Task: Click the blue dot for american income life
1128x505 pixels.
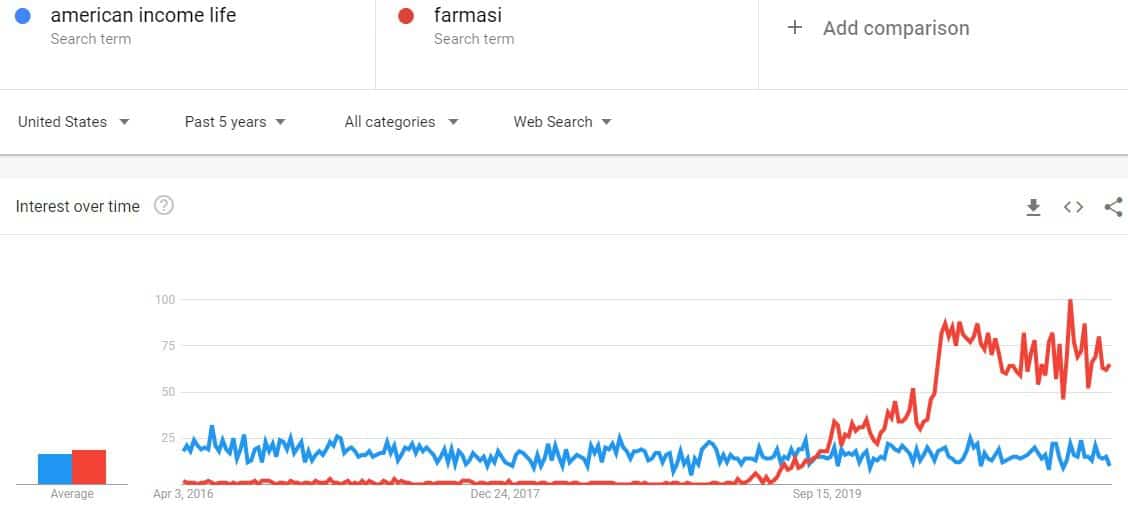Action: coord(22,15)
